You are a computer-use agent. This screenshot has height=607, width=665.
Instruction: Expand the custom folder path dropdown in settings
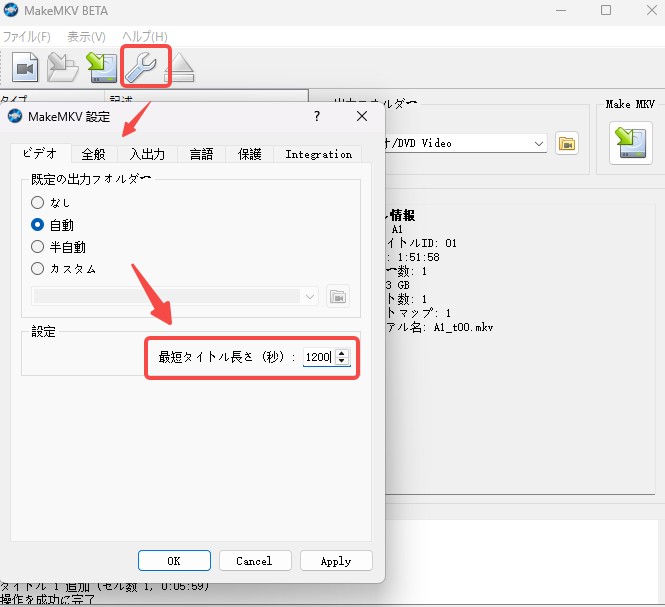[x=310, y=296]
